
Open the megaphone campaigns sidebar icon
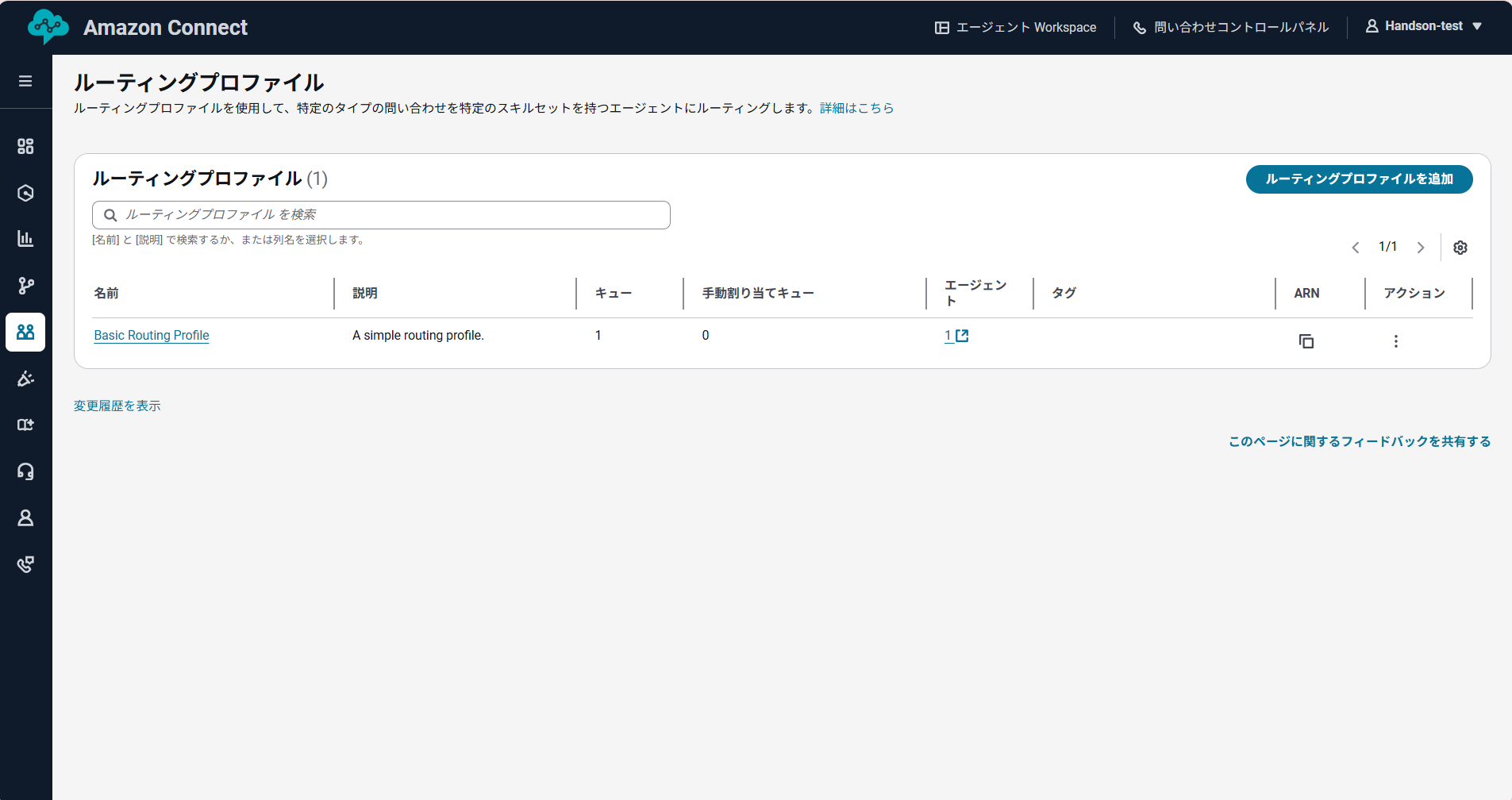coord(26,379)
